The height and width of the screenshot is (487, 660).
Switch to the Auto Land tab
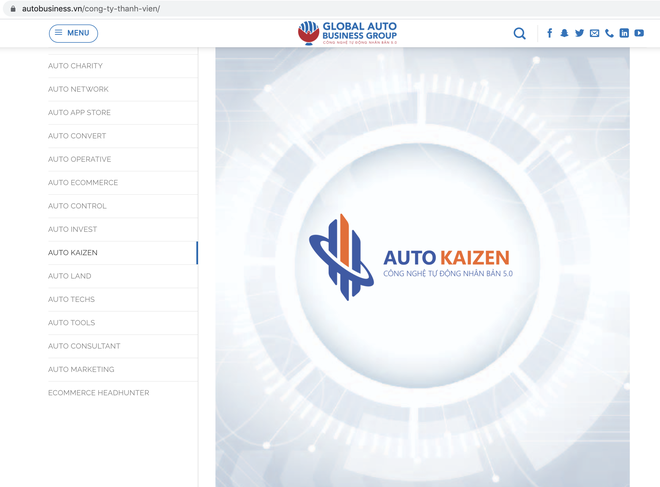pyautogui.click(x=70, y=276)
